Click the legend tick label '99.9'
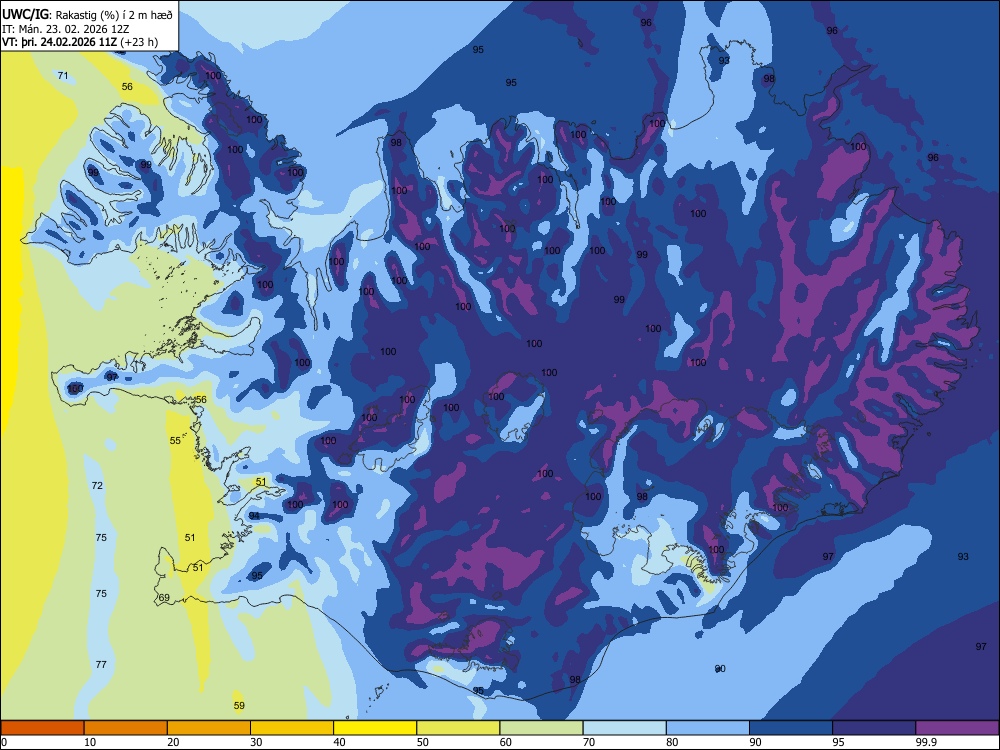This screenshot has height=750, width=1000. (926, 742)
